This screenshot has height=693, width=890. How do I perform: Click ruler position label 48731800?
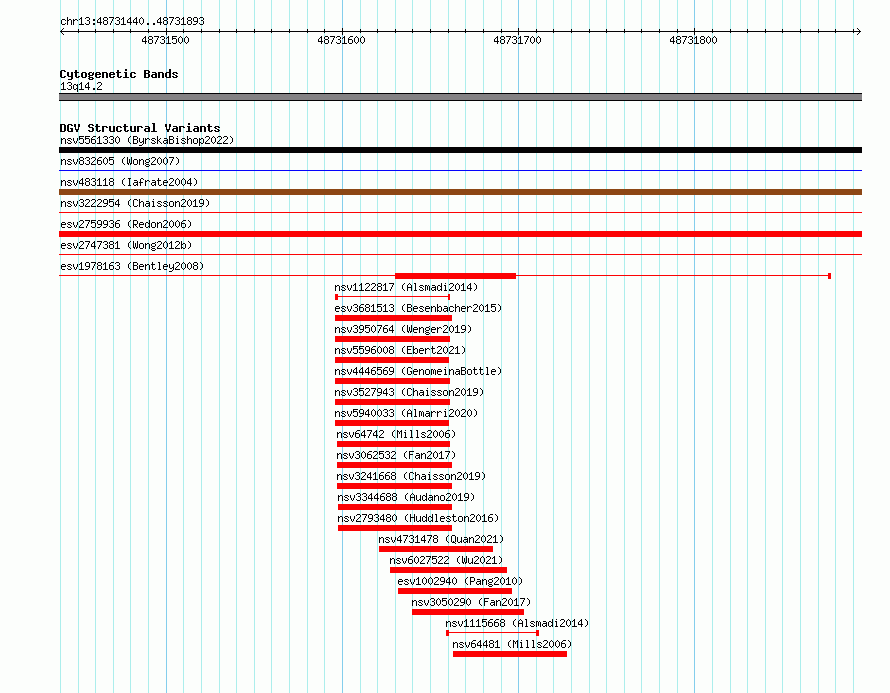click(x=693, y=40)
